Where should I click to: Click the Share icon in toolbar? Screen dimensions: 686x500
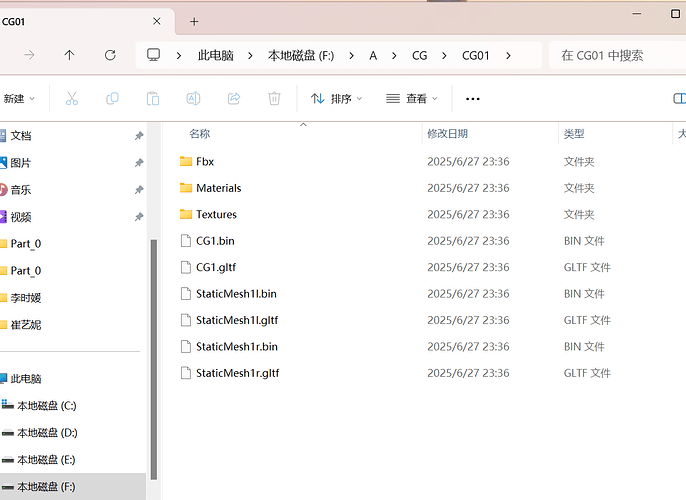(x=234, y=98)
